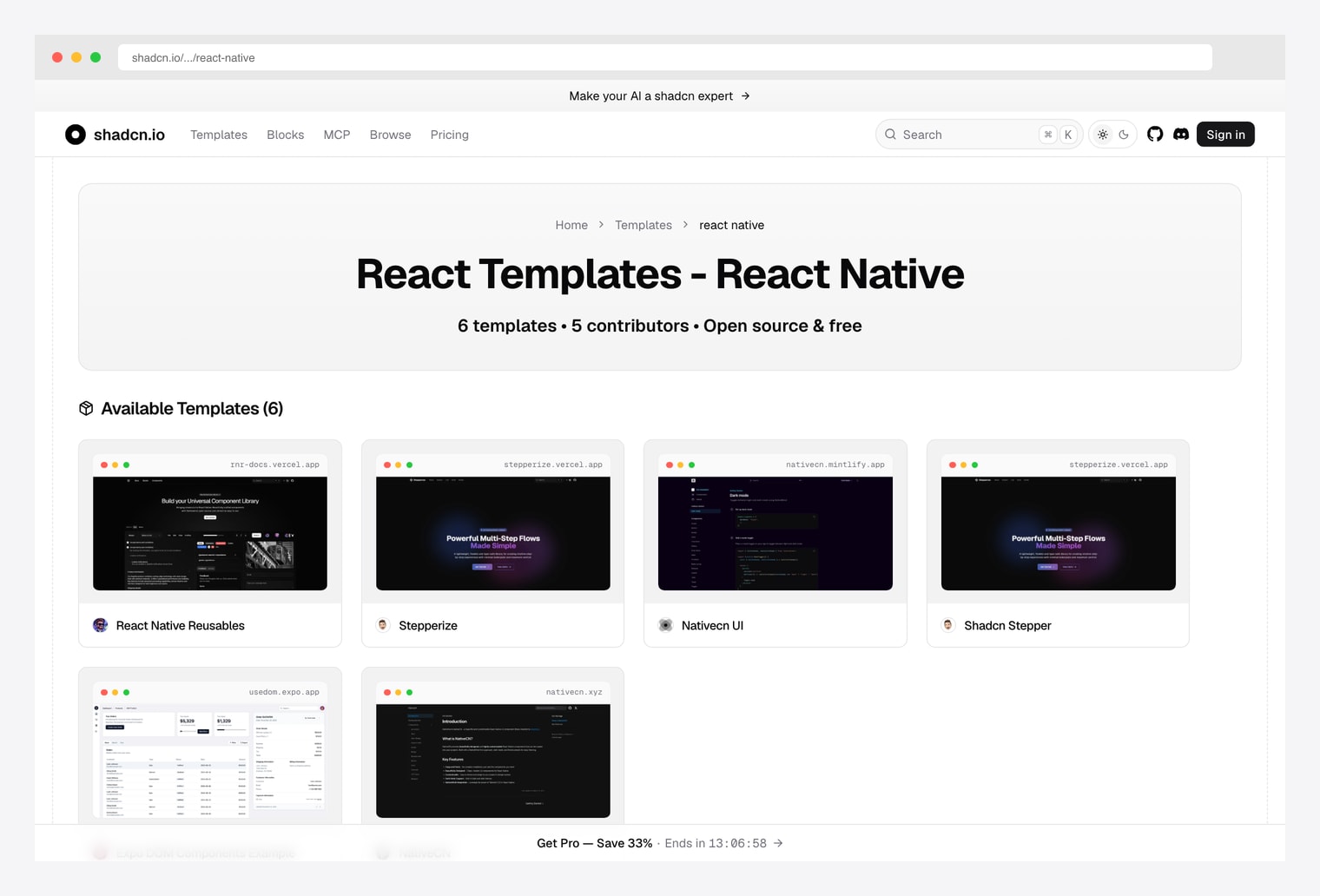Open the Discord icon link
Viewport: 1320px width, 896px height.
coord(1181,135)
